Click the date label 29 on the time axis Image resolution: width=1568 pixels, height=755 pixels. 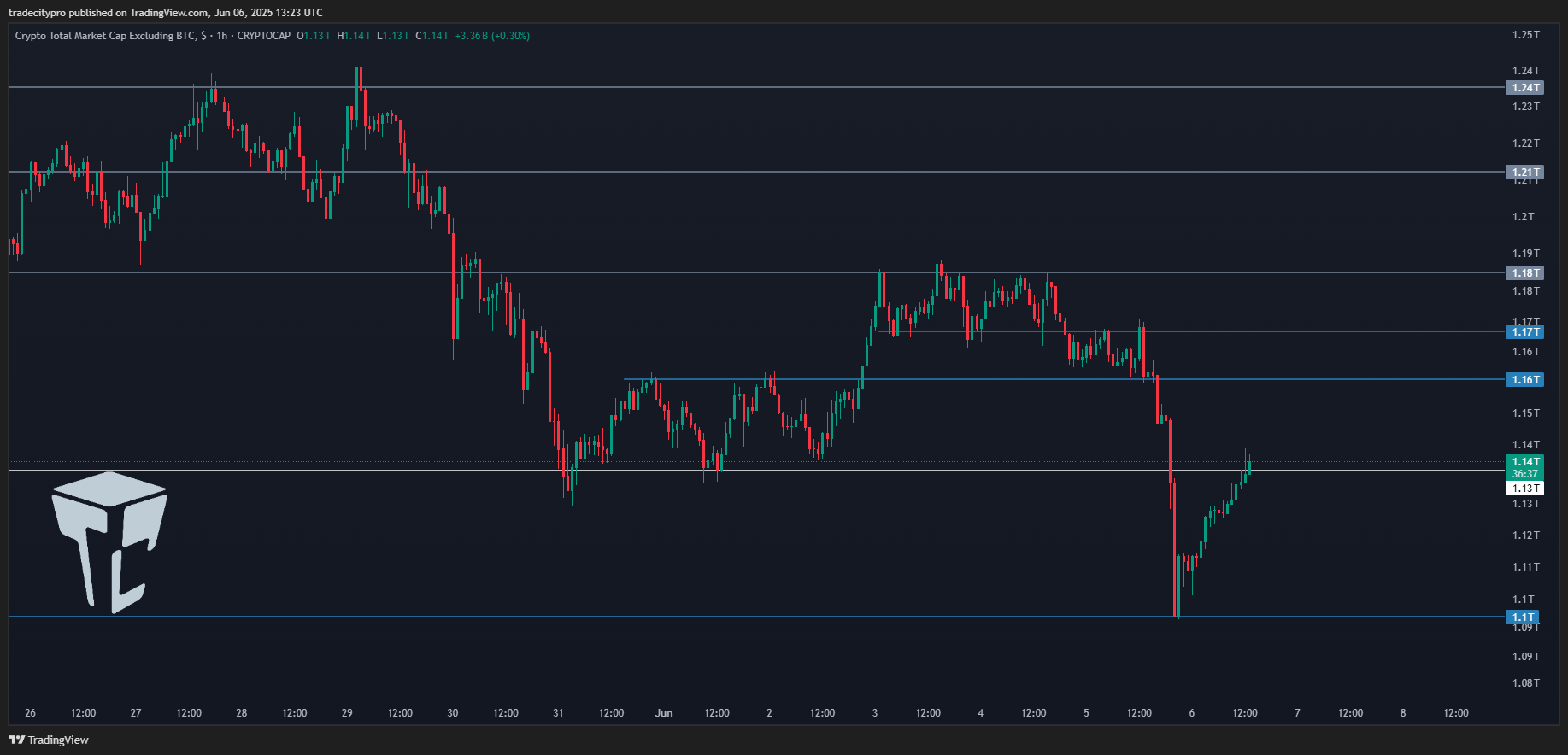tap(347, 713)
